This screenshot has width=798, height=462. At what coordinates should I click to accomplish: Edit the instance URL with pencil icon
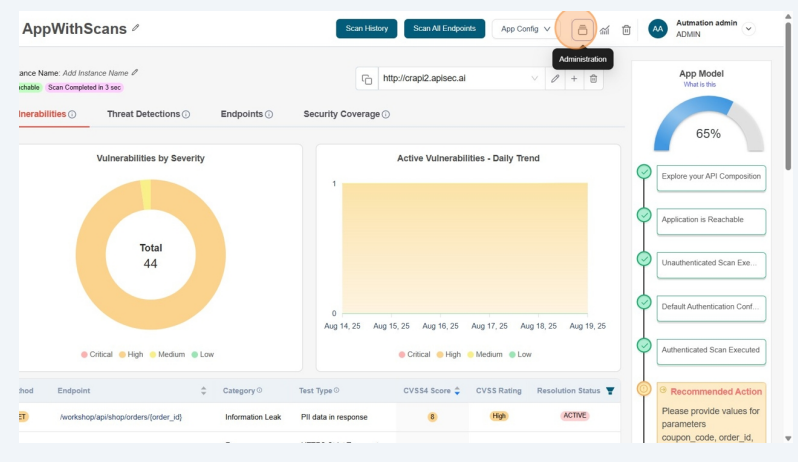coord(555,79)
